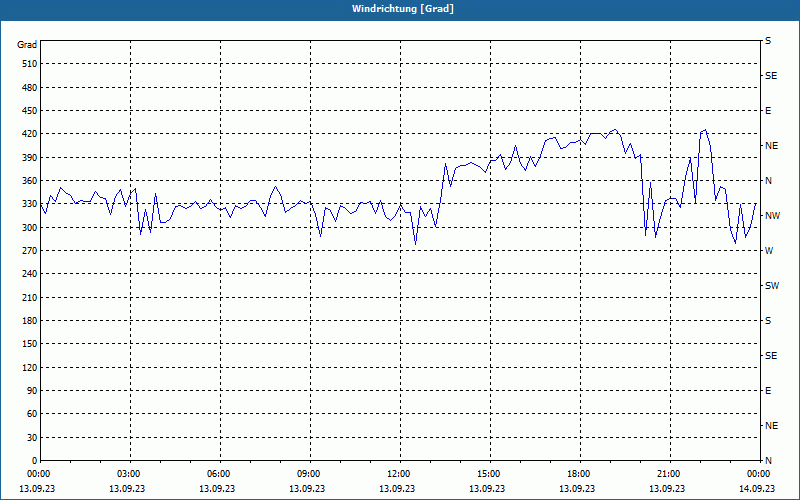
Task: Click the 270 degree axis label
Action: pyautogui.click(x=30, y=251)
